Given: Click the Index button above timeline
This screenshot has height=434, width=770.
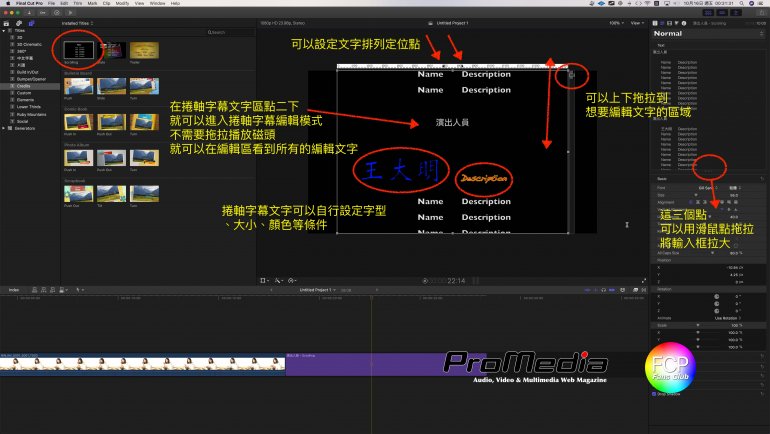Looking at the screenshot, I should click(13, 290).
